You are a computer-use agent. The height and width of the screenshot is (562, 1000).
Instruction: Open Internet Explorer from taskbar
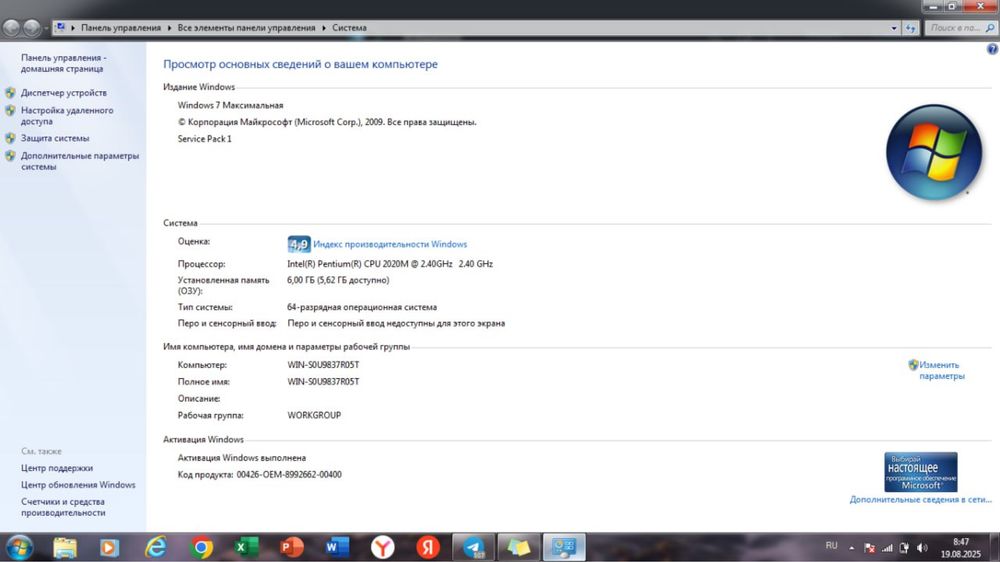point(155,547)
